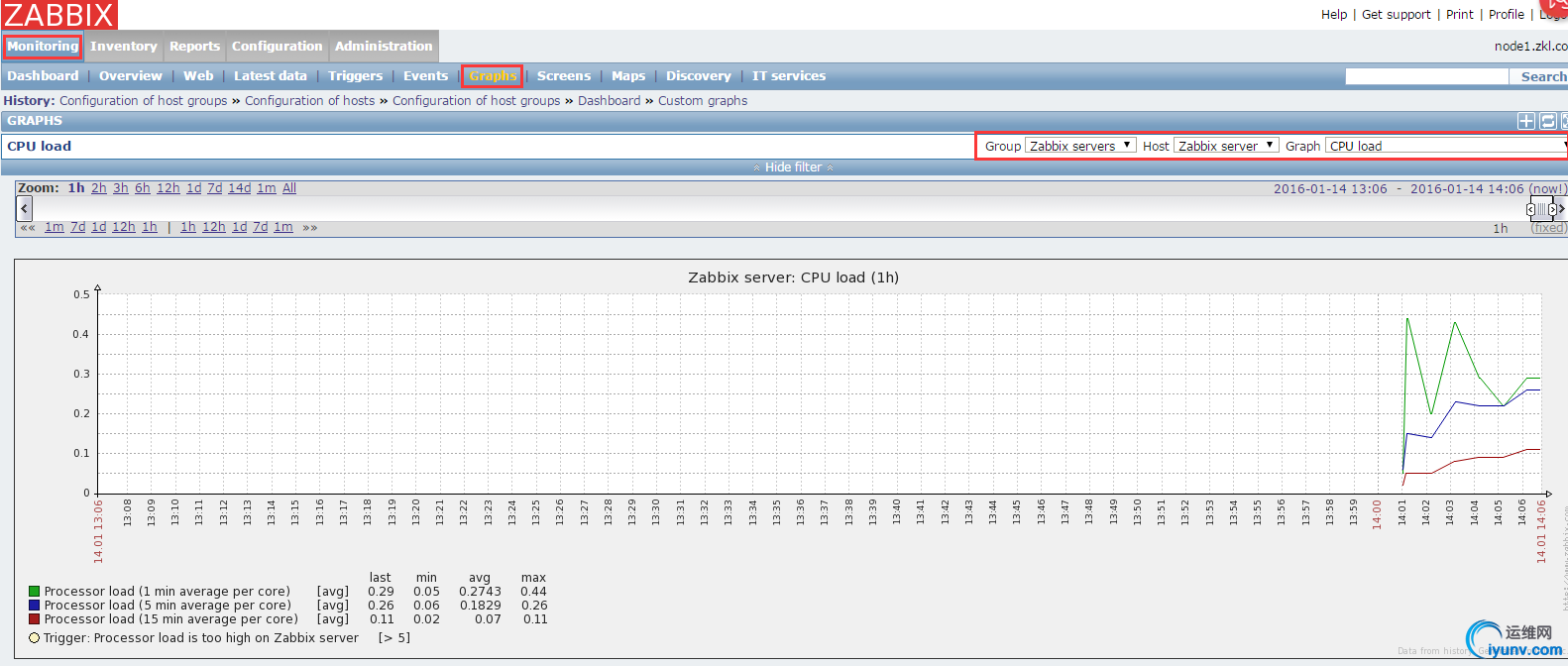Click the node1.zkl.co server name text
Viewport: 1568px width, 666px height.
point(1531,47)
